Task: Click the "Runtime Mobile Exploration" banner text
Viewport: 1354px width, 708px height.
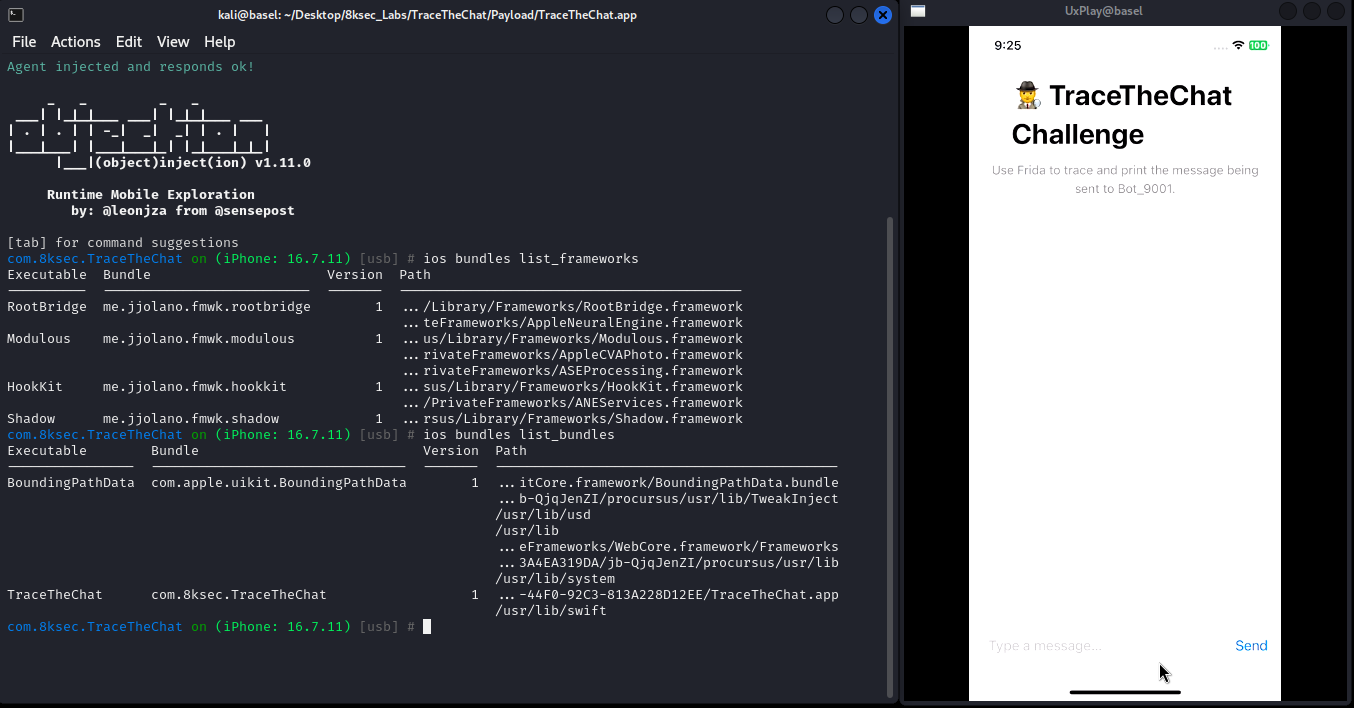Action: (x=151, y=195)
